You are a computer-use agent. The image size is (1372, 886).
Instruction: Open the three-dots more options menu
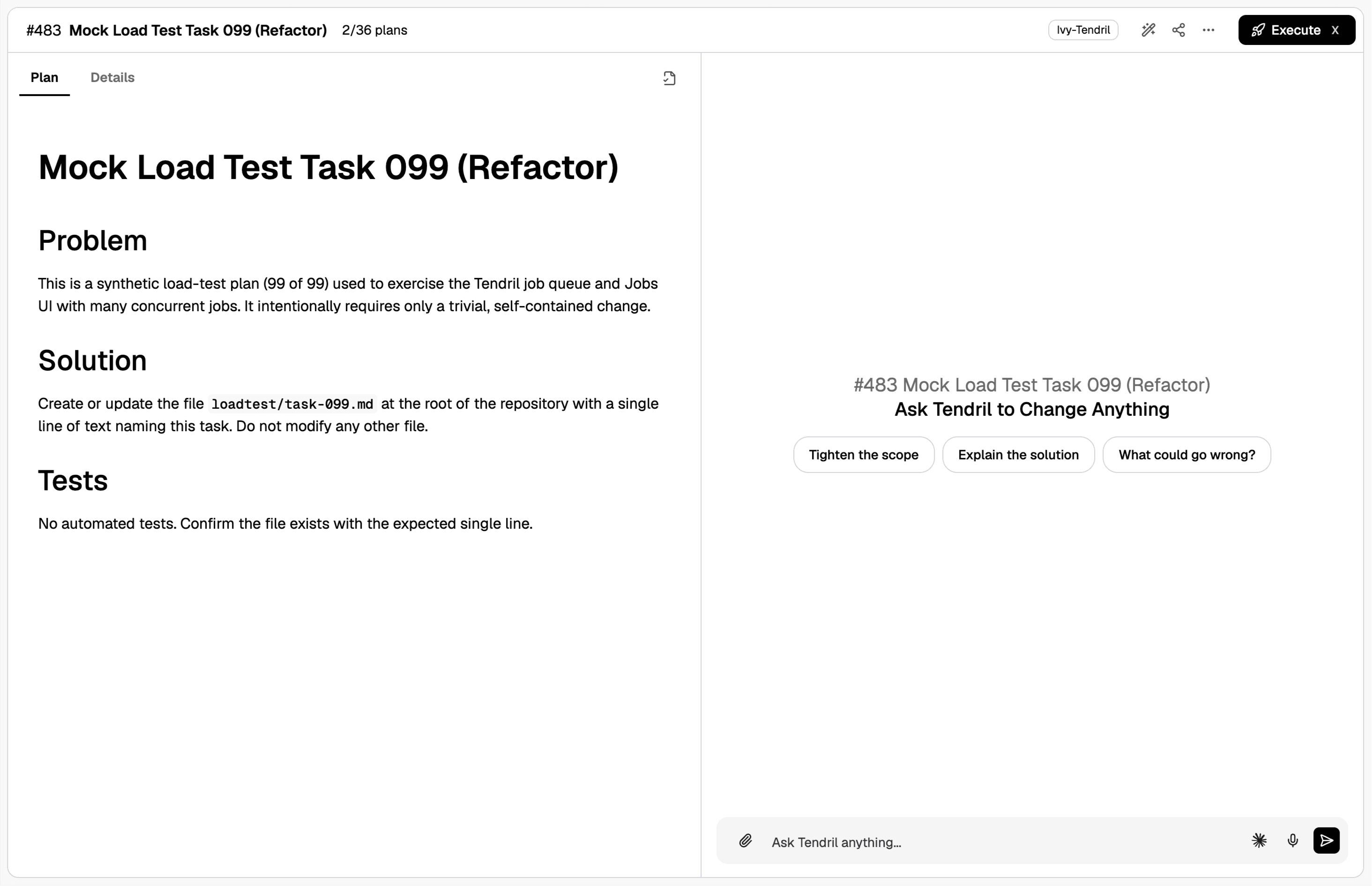(x=1208, y=30)
